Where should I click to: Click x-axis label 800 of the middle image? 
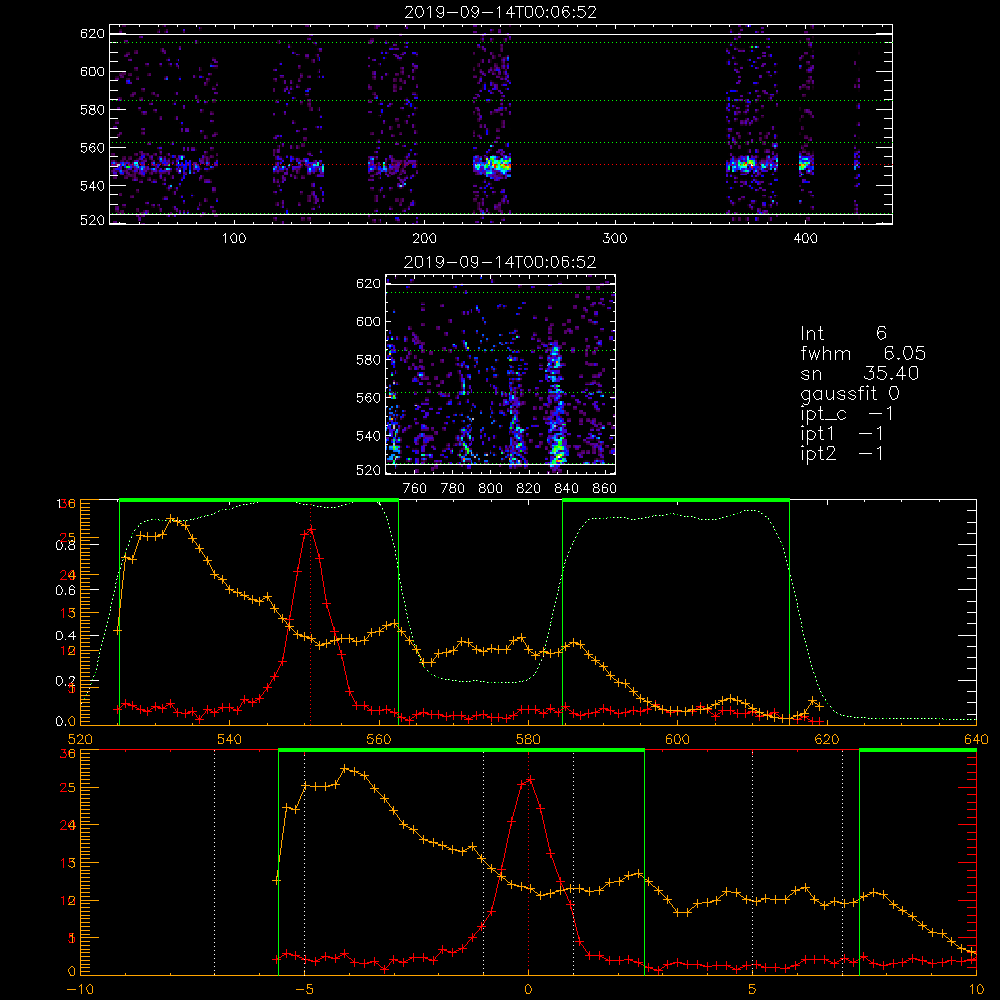click(490, 489)
